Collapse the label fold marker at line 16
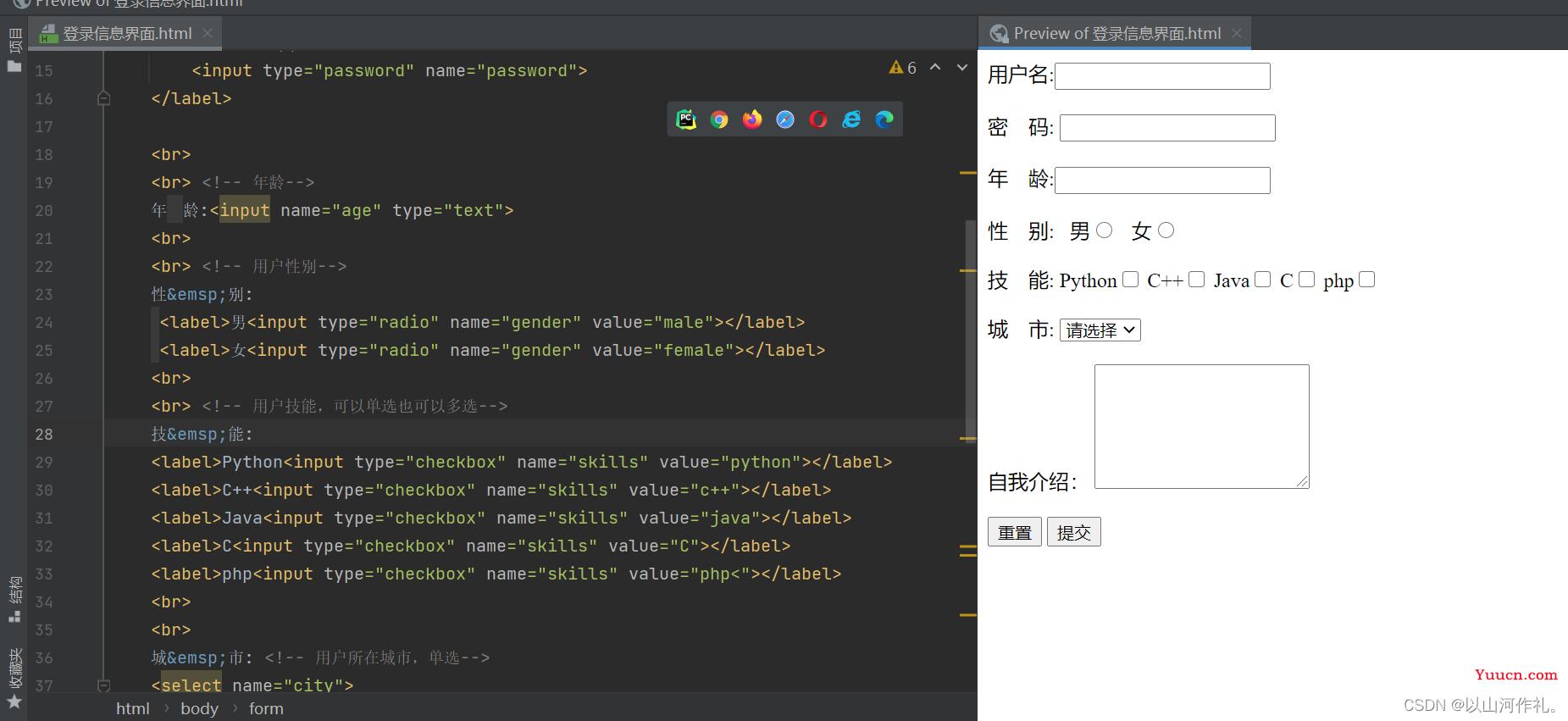This screenshot has width=1568, height=721. (103, 98)
